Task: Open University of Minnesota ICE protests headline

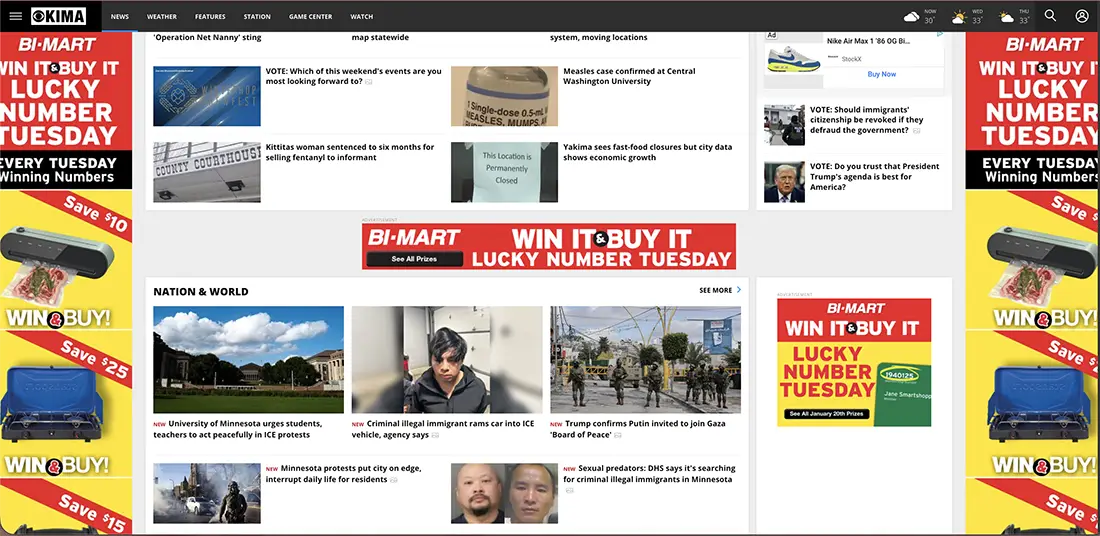Action: point(238,429)
